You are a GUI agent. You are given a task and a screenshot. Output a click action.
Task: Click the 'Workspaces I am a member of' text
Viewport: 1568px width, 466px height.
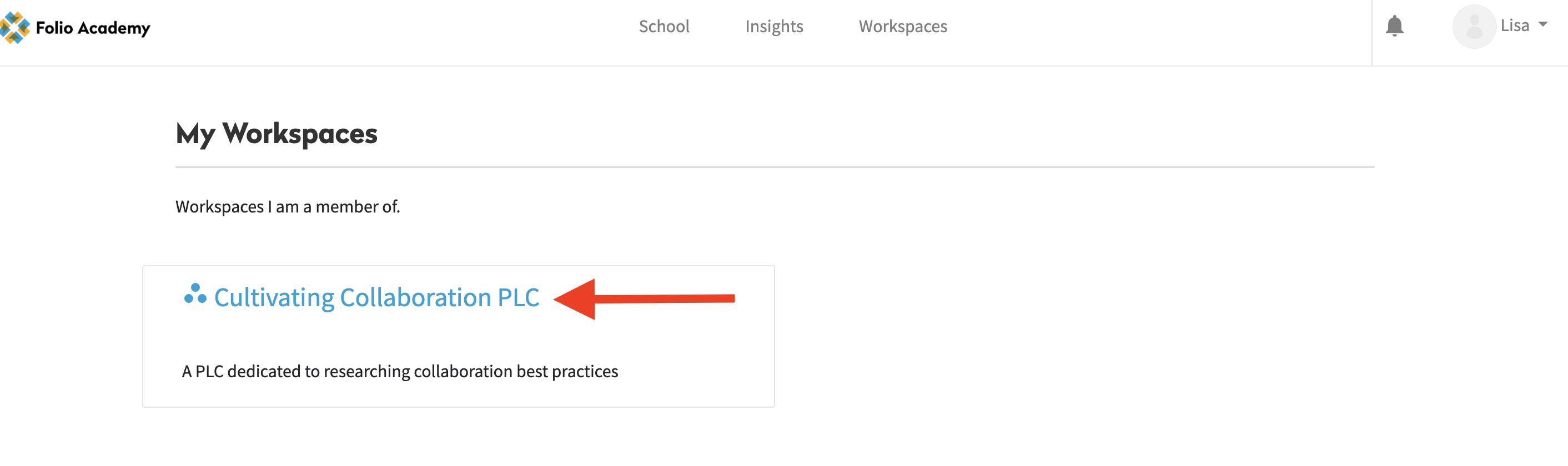coord(287,207)
